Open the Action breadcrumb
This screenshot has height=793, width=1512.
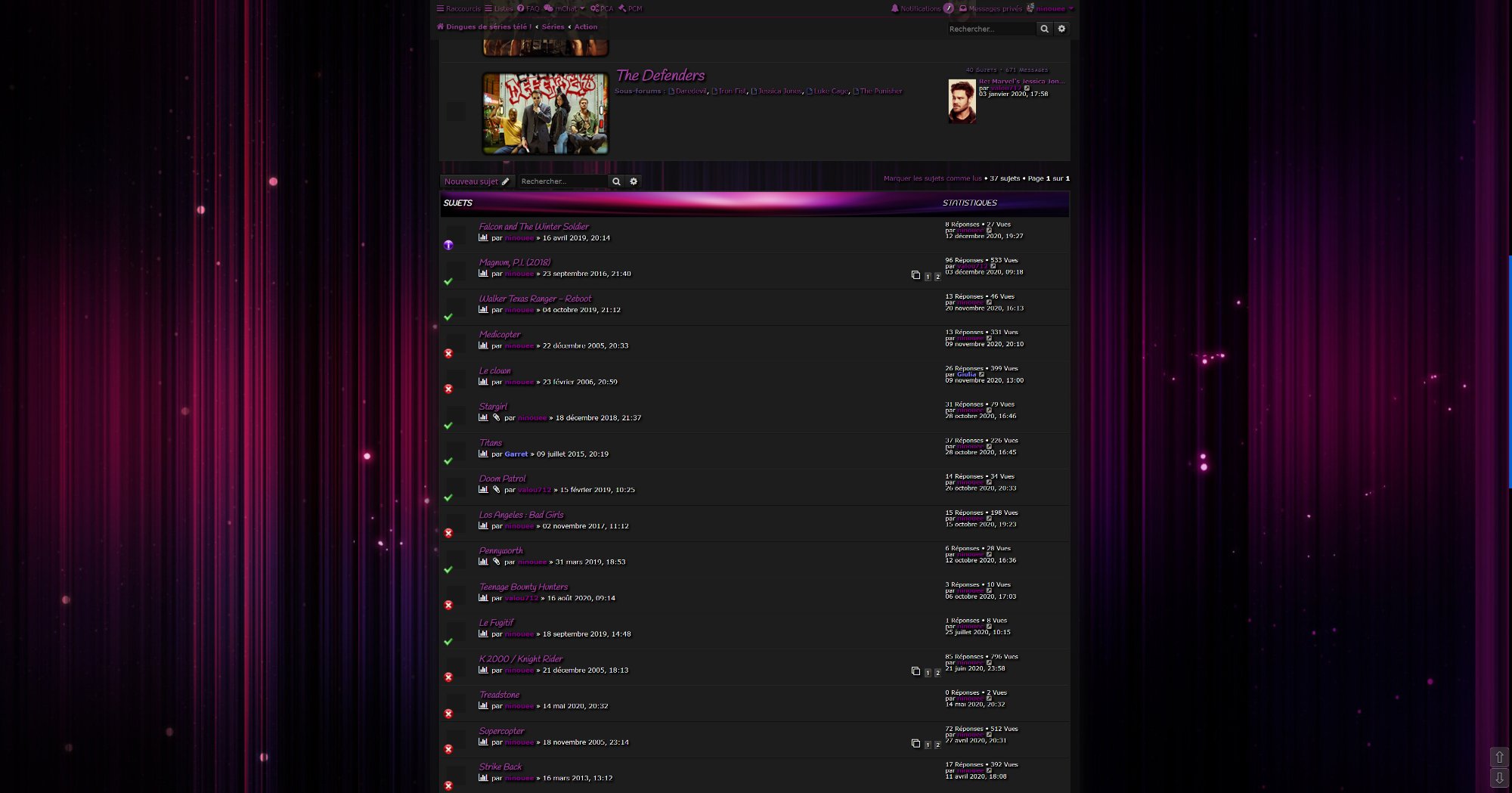click(x=586, y=26)
